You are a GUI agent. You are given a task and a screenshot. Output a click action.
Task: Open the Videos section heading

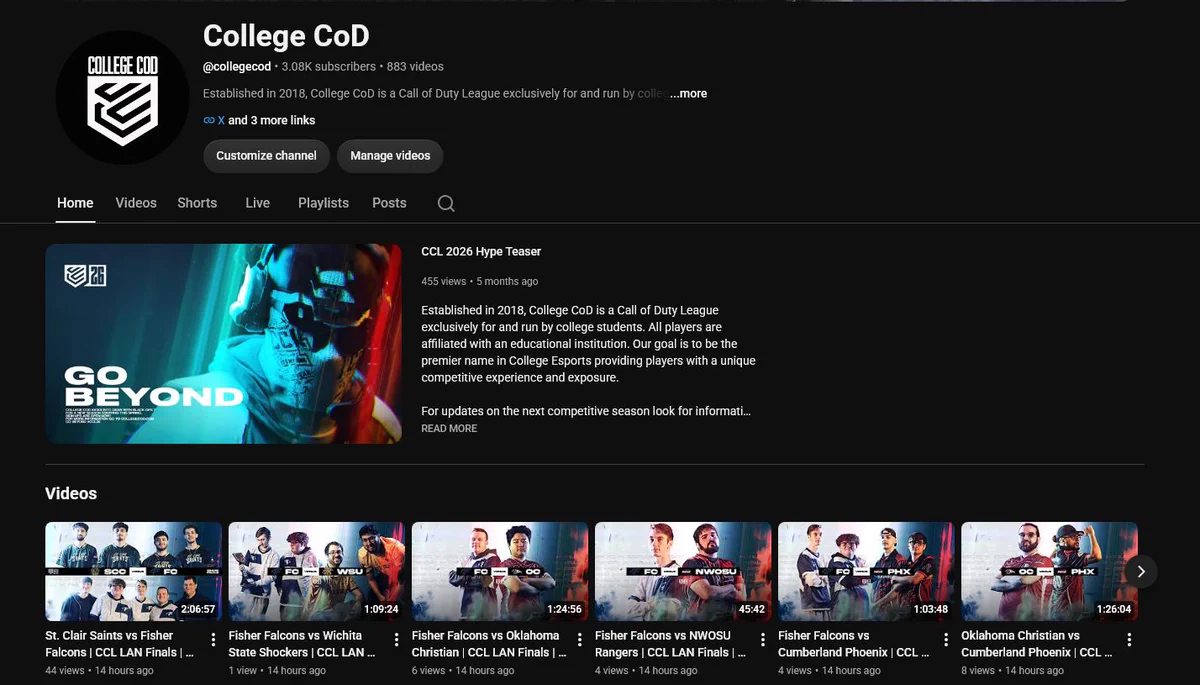[71, 494]
